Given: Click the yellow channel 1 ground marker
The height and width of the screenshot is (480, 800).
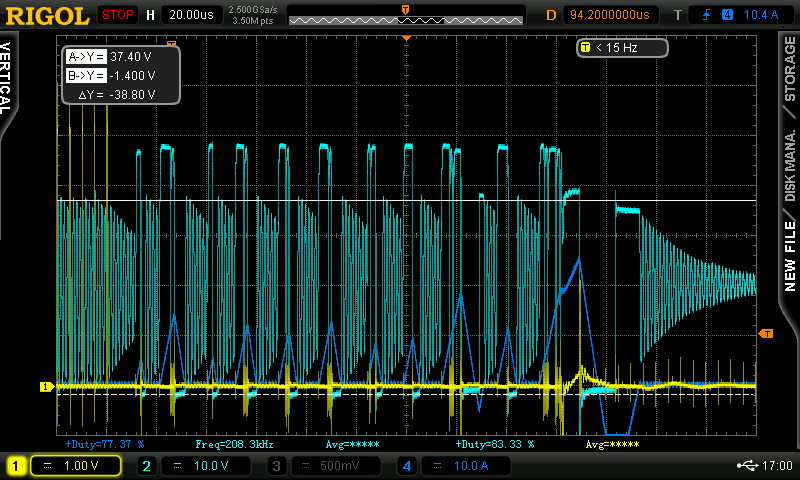Looking at the screenshot, I should [x=45, y=386].
